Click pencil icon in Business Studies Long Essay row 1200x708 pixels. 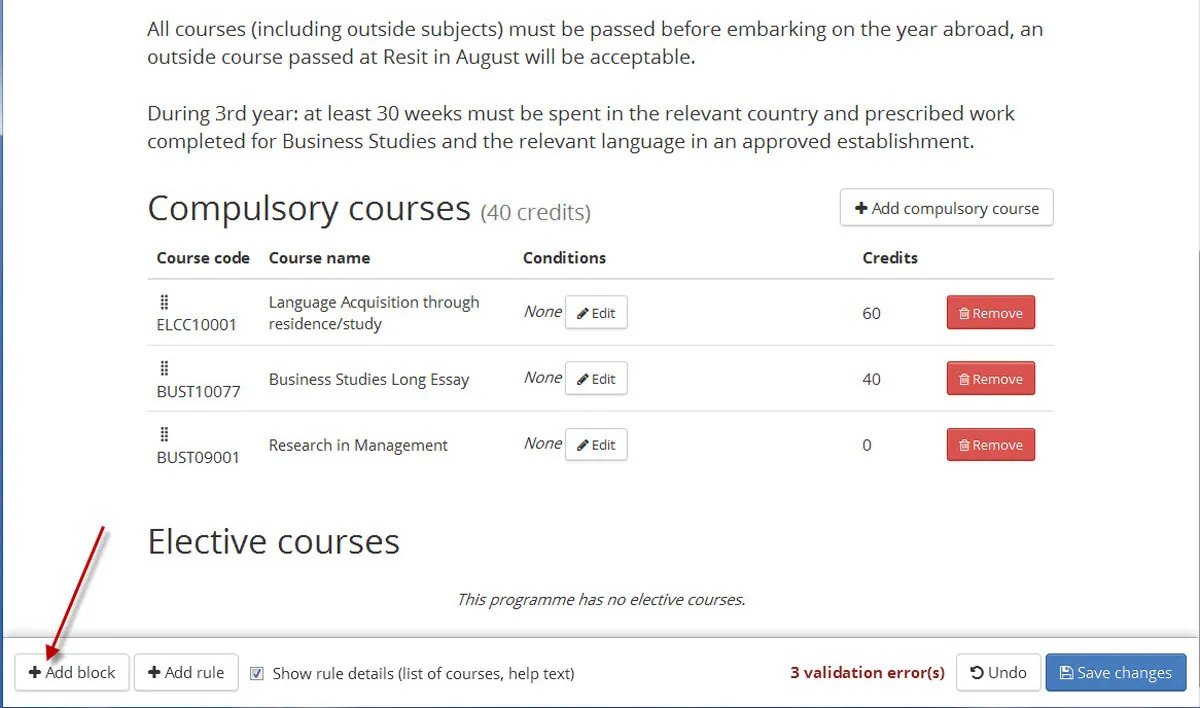click(583, 379)
